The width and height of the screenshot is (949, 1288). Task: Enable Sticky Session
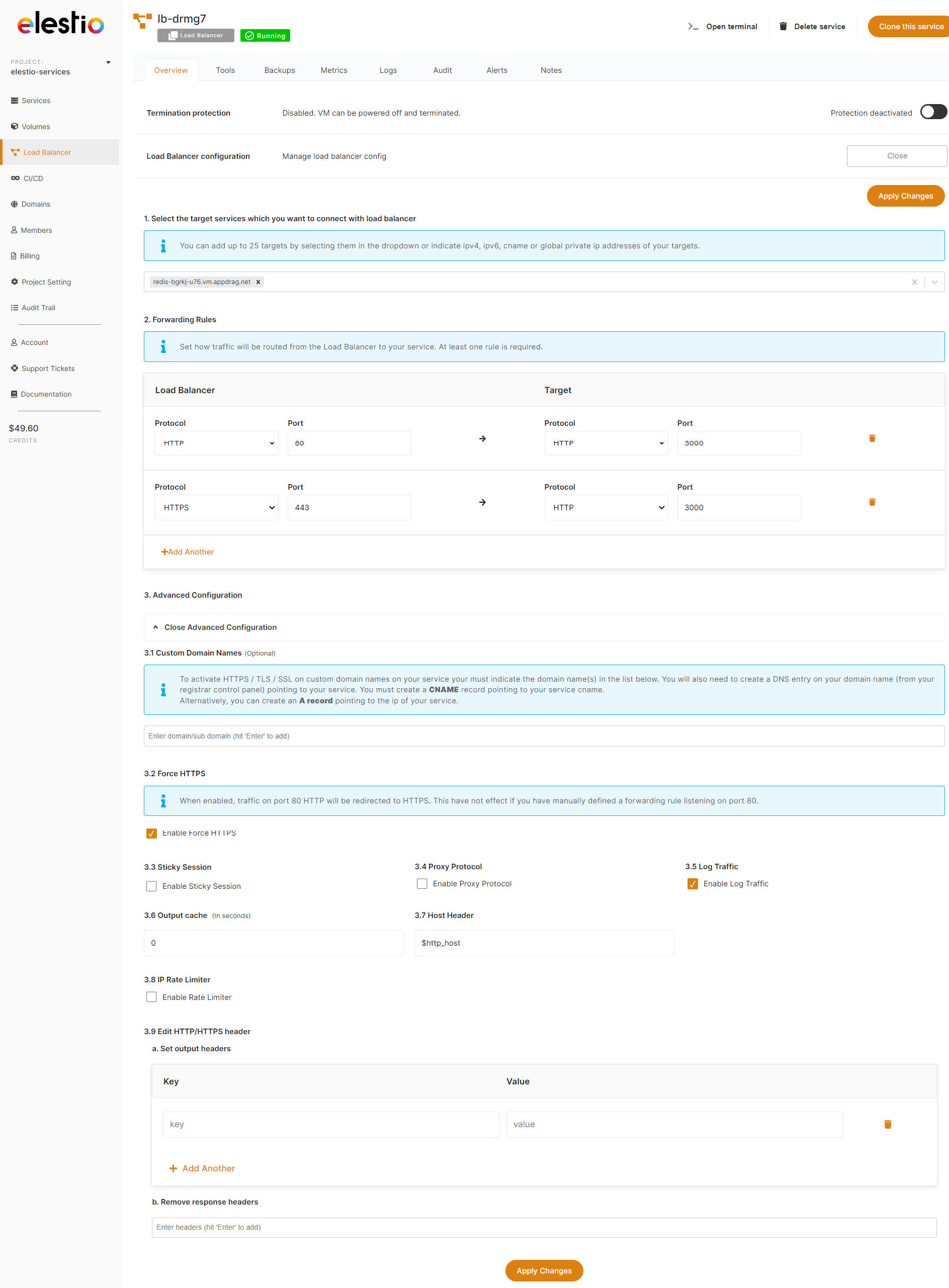151,886
